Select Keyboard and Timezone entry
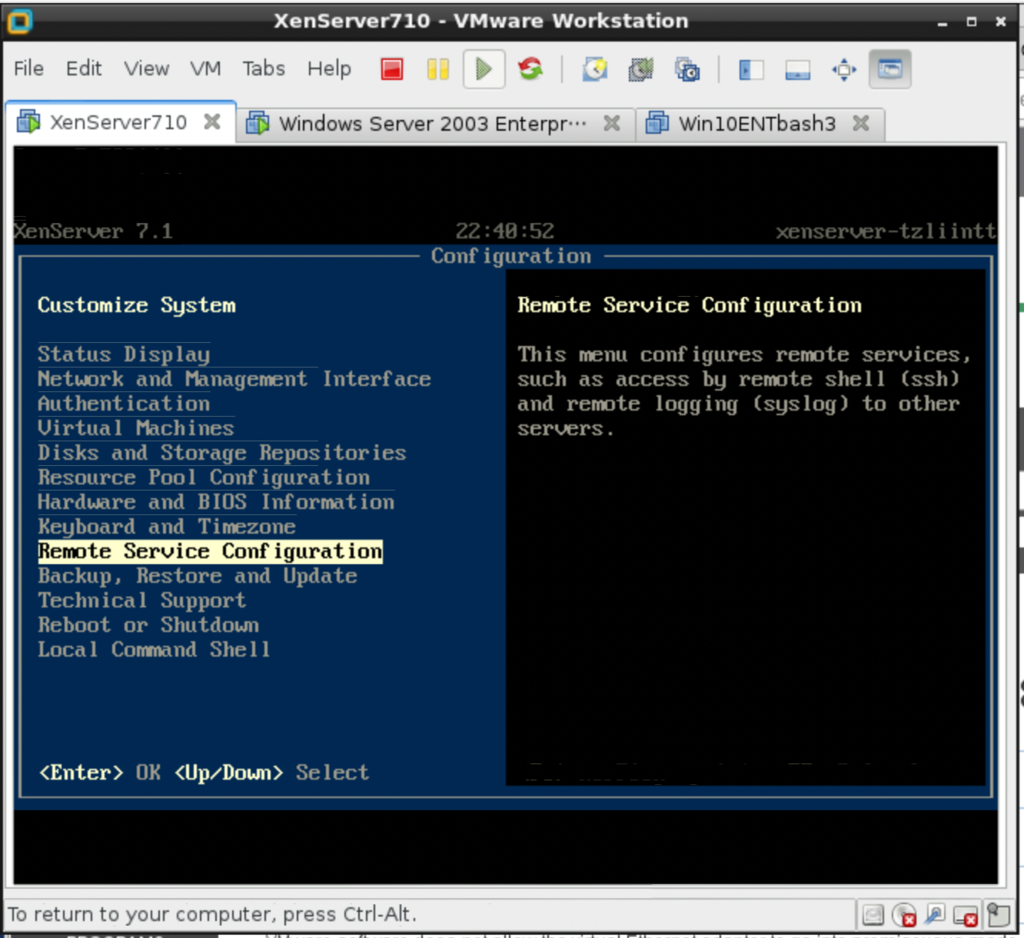This screenshot has width=1024, height=938. click(167, 526)
